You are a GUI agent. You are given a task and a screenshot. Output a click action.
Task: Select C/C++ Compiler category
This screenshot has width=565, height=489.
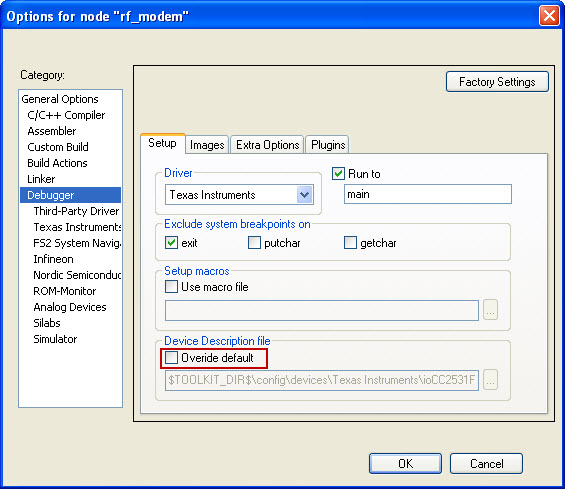[x=66, y=115]
